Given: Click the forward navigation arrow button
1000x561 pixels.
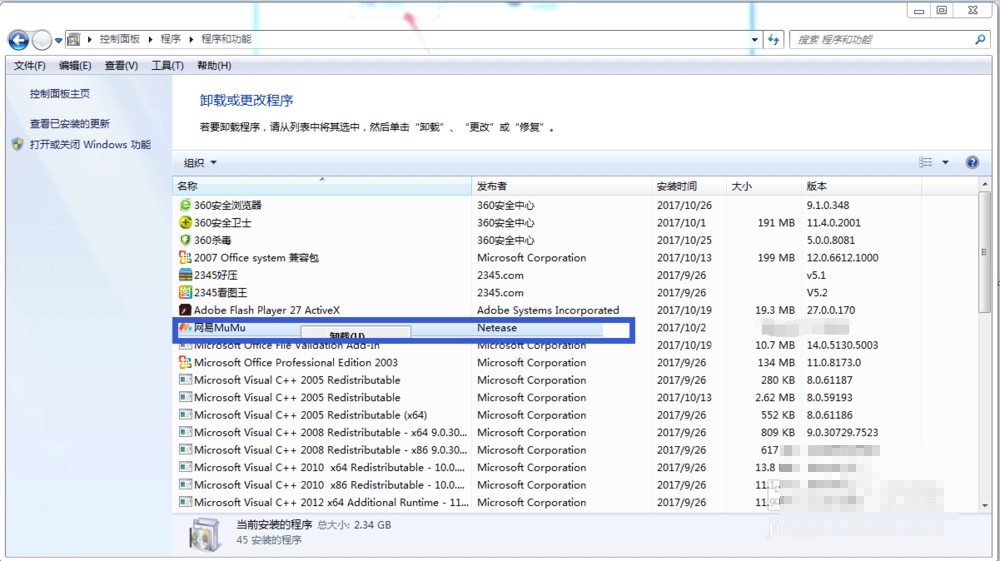Looking at the screenshot, I should click(x=41, y=40).
